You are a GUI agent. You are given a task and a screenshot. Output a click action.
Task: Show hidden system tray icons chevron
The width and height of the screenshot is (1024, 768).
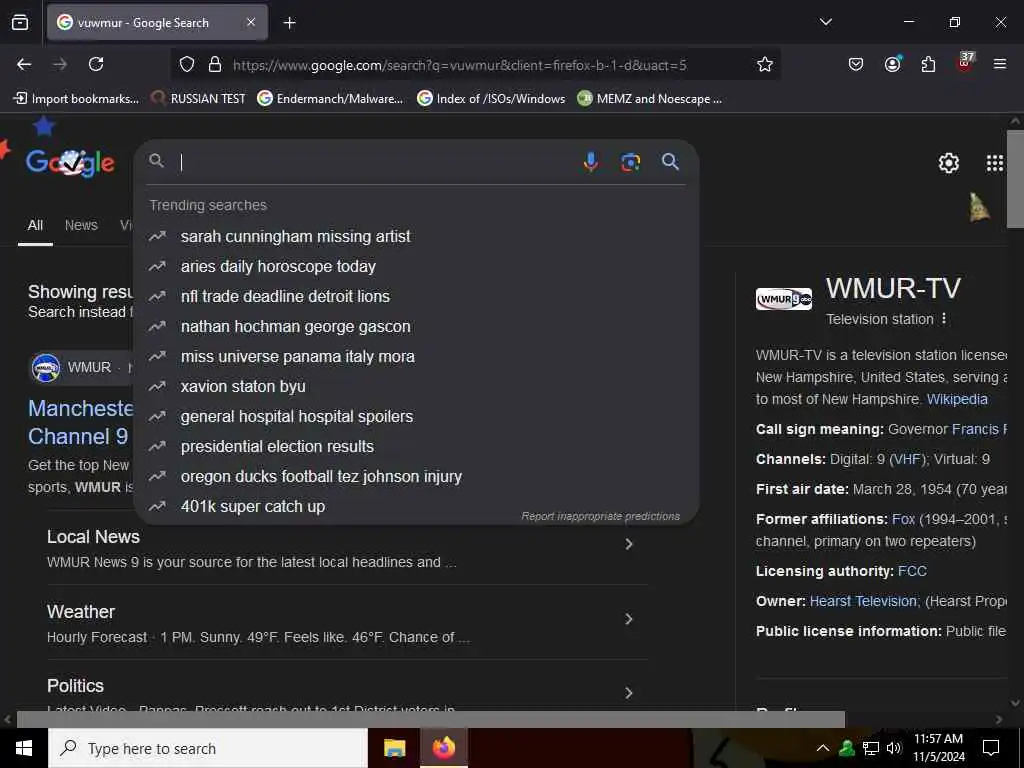[x=823, y=748]
